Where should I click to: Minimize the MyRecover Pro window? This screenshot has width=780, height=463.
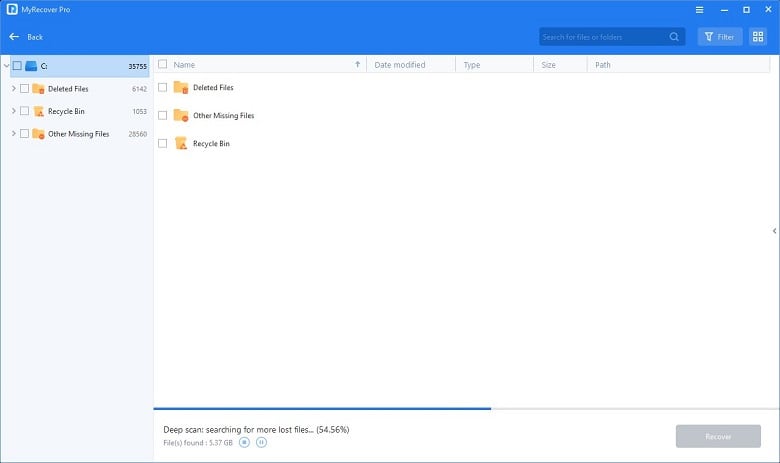pos(724,9)
